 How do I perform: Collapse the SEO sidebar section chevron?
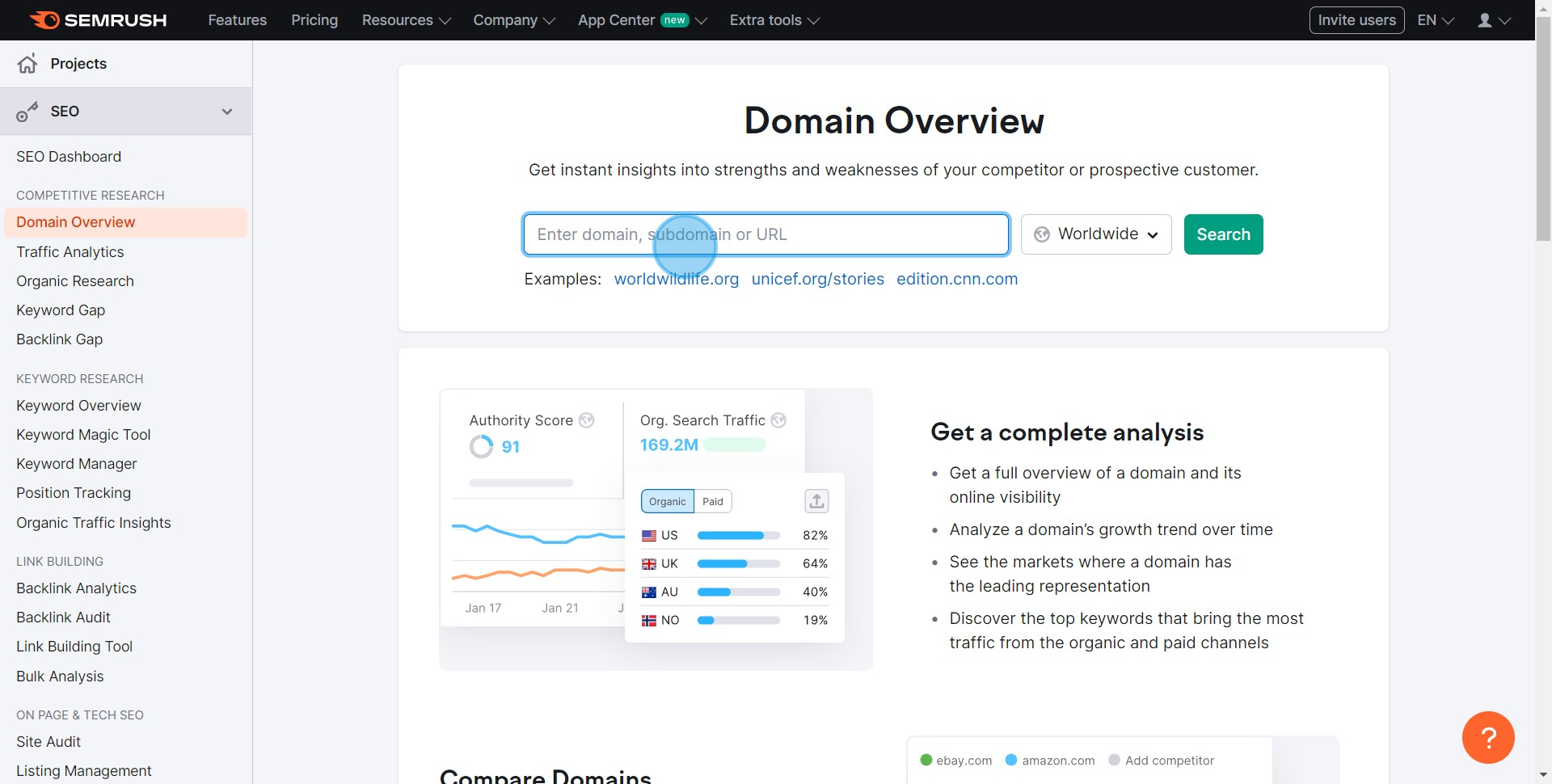pyautogui.click(x=227, y=112)
